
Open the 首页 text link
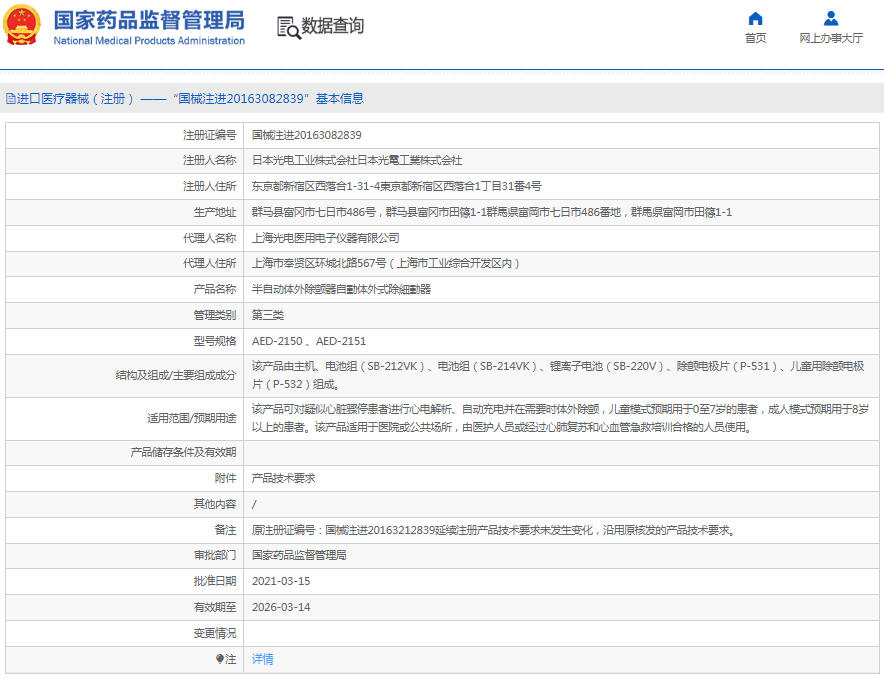(755, 38)
